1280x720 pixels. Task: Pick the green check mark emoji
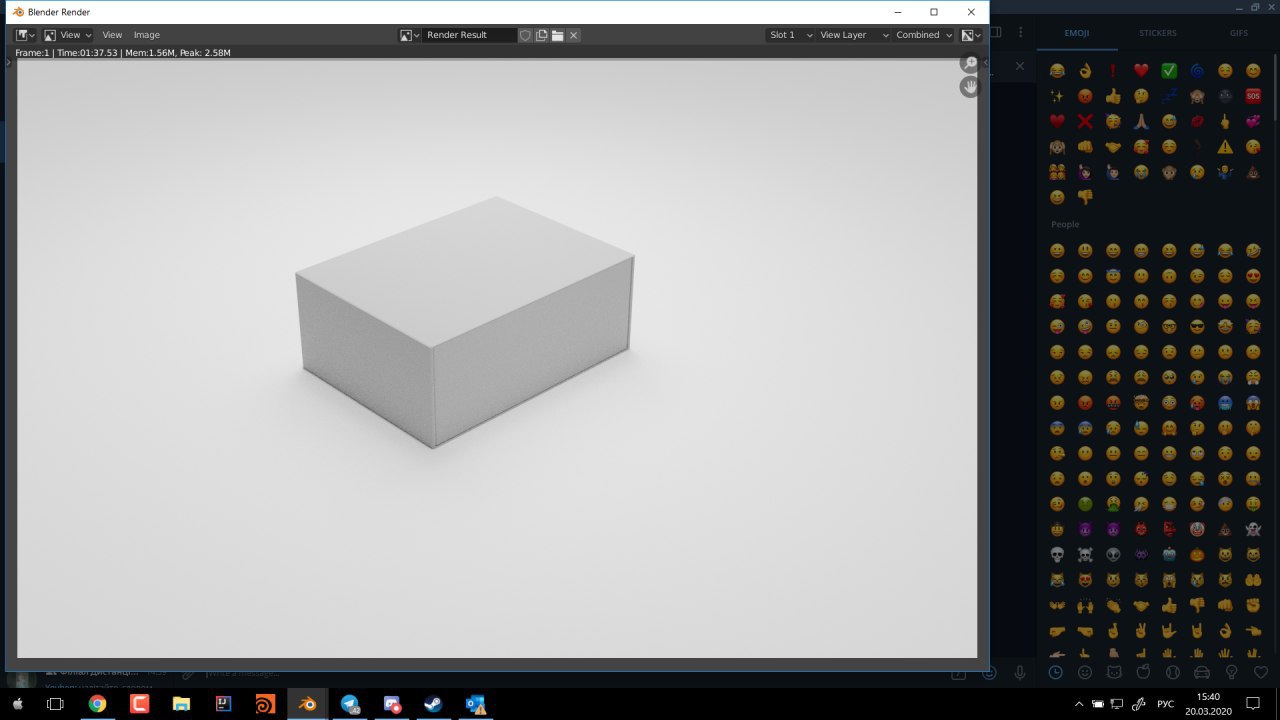[1169, 71]
